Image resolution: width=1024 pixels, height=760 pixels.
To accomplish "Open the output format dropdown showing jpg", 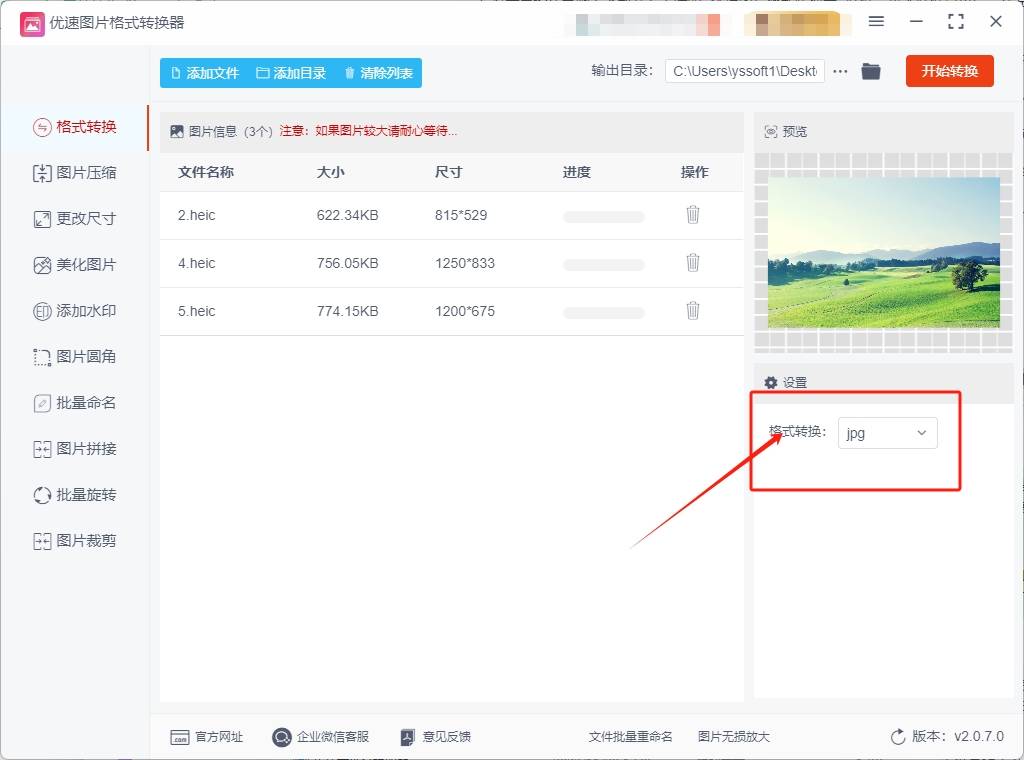I will [x=887, y=433].
